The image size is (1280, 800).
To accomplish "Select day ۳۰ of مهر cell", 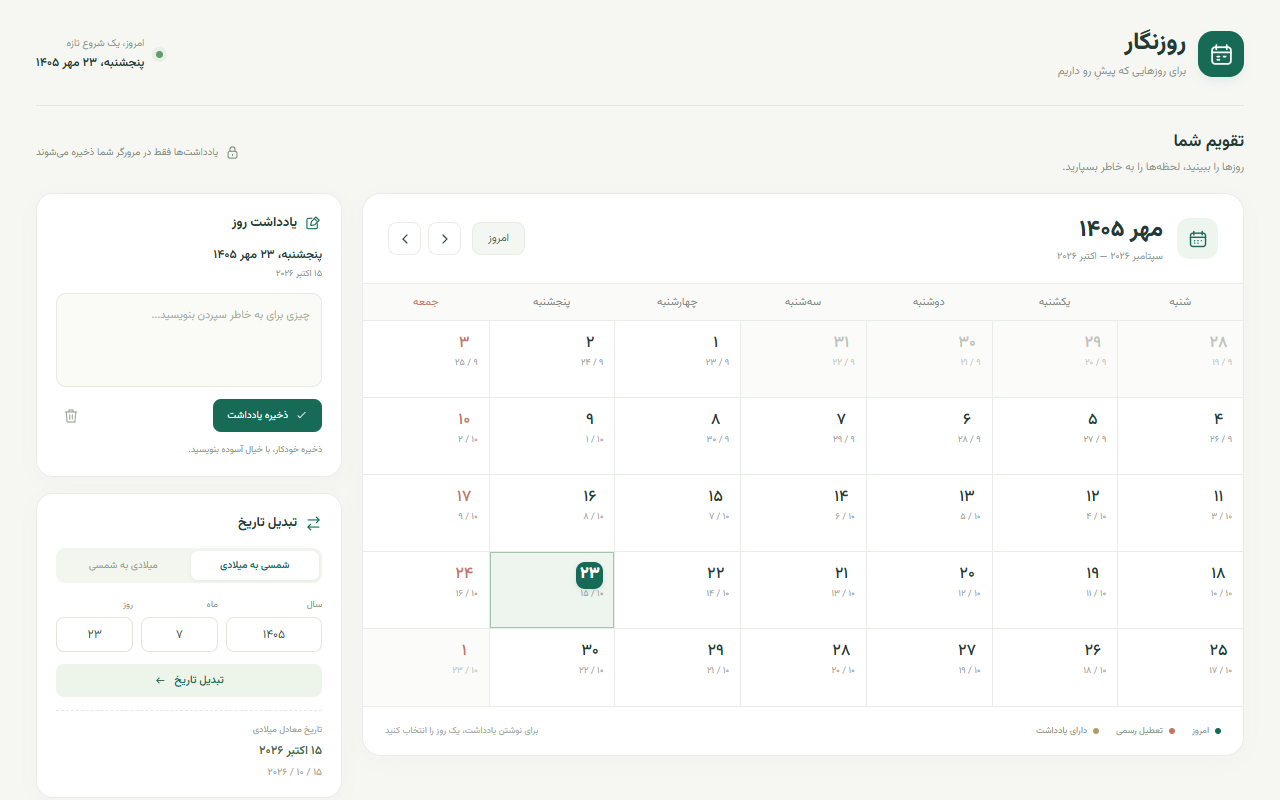I will pyautogui.click(x=552, y=667).
